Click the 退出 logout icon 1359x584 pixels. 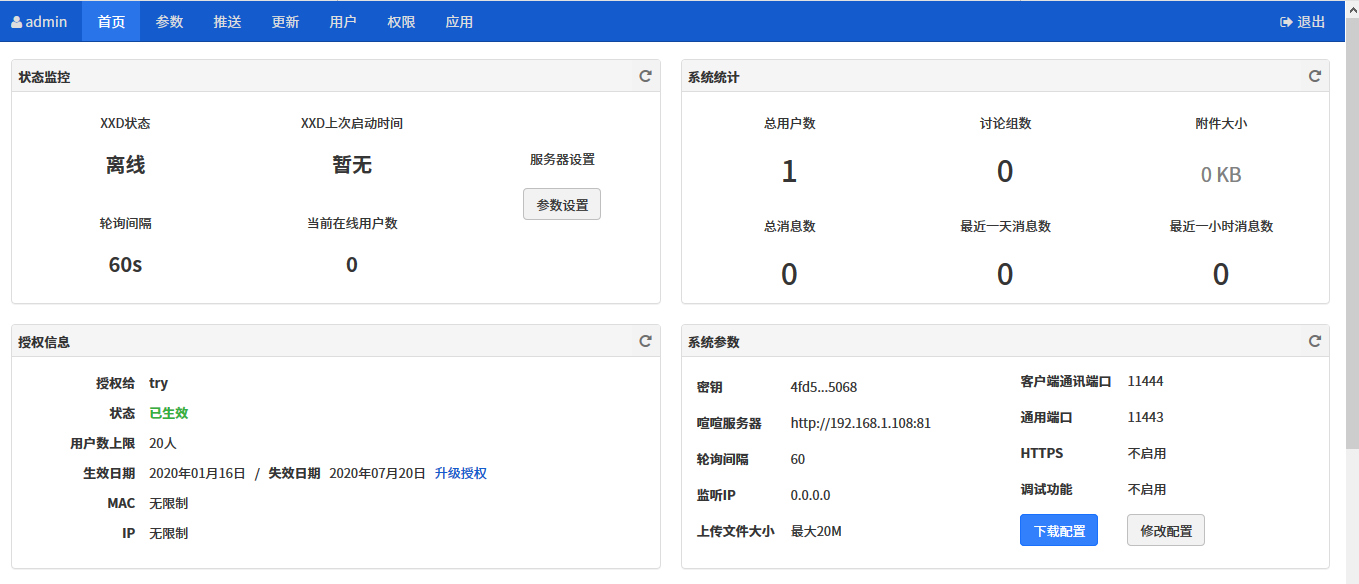point(1286,22)
